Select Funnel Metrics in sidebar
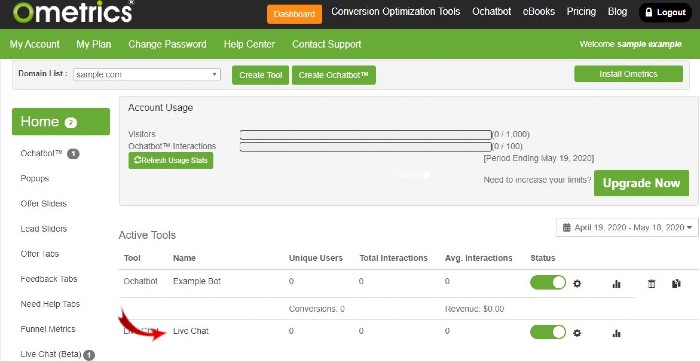The image size is (700, 361). (x=48, y=329)
